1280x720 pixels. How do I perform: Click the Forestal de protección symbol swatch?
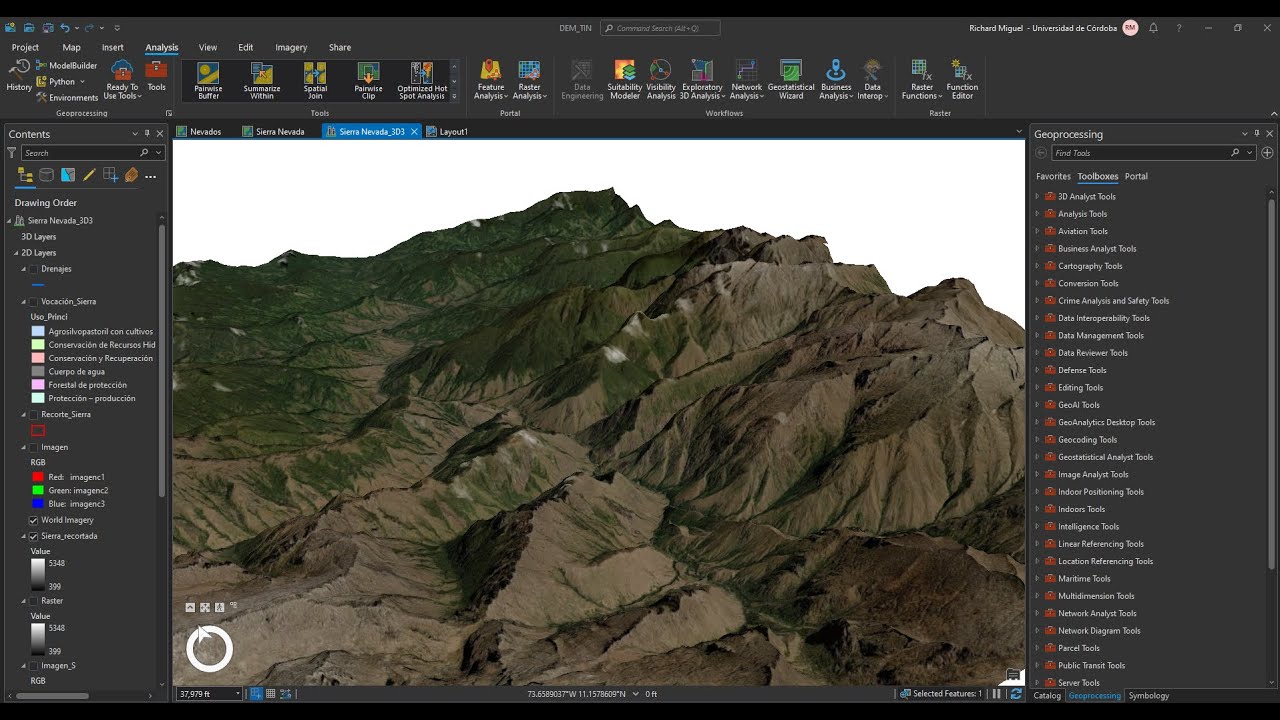tap(38, 385)
